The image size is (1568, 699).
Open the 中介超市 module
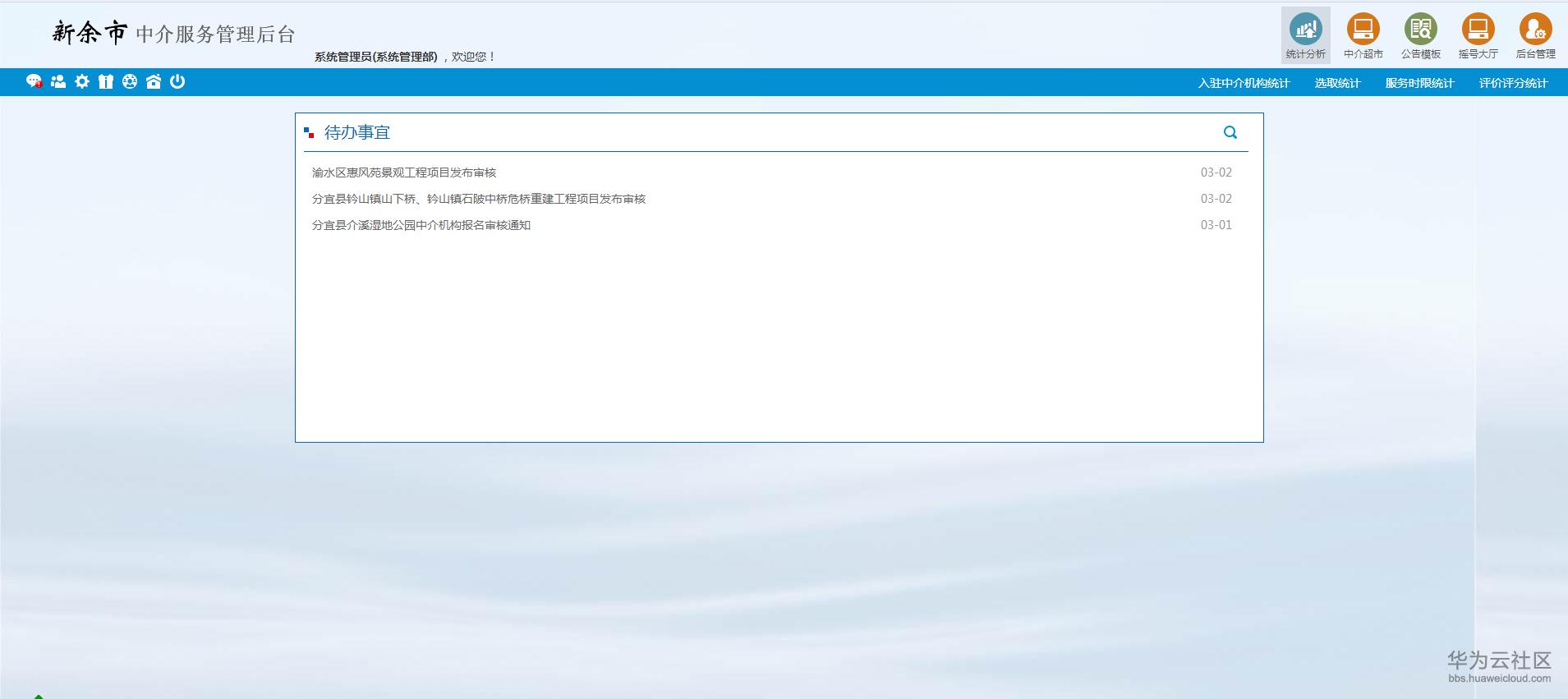pyautogui.click(x=1363, y=35)
